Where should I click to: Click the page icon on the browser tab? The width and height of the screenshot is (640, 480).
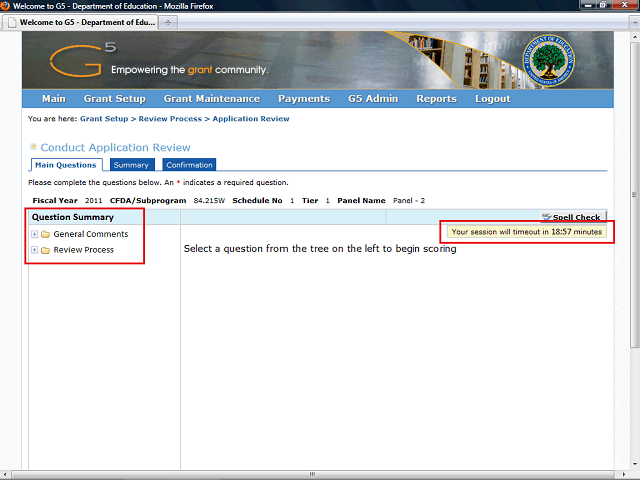[x=13, y=22]
